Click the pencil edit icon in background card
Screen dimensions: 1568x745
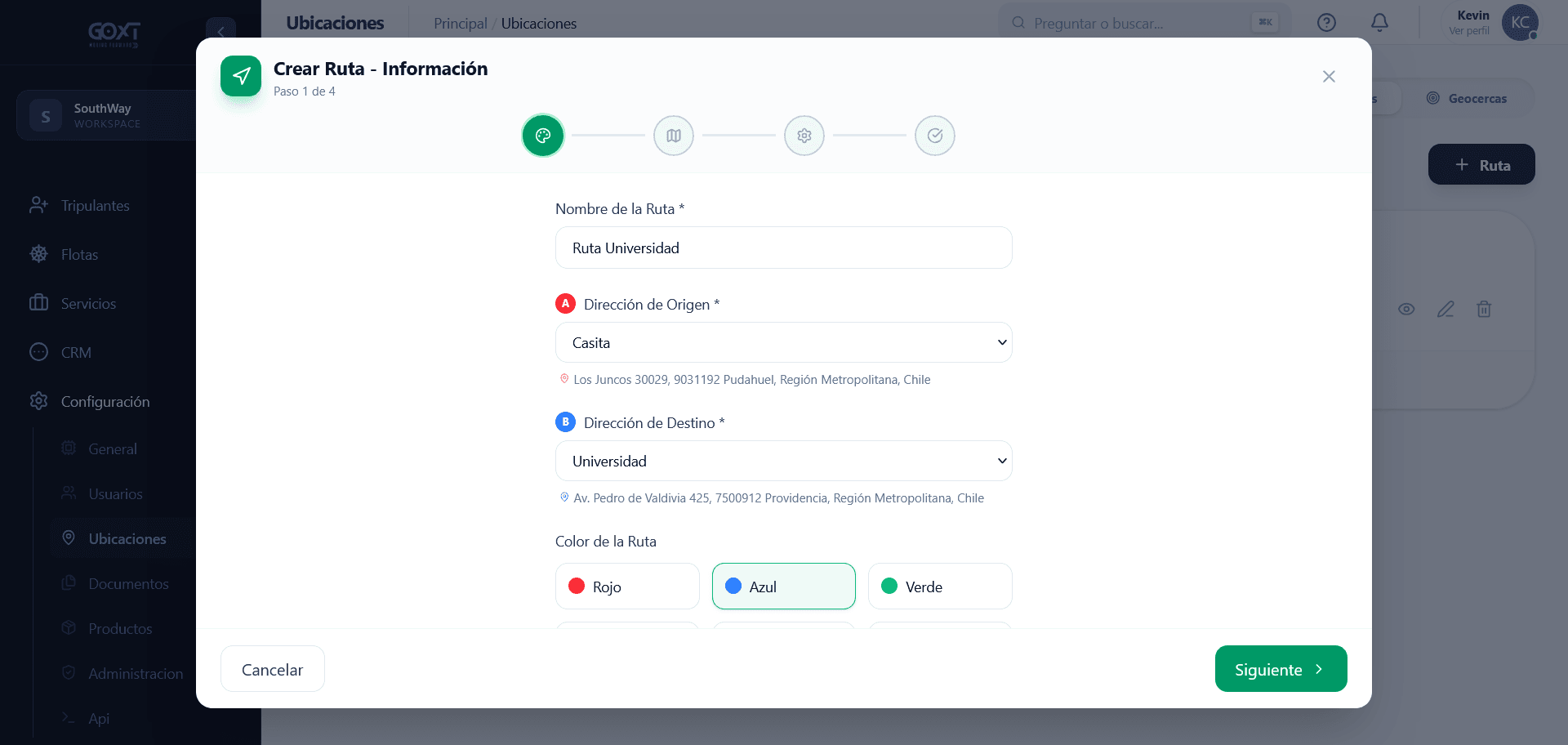[x=1445, y=310]
